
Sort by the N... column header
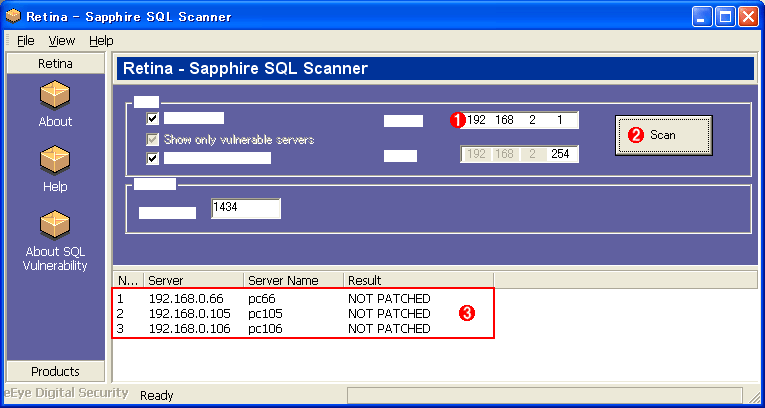point(128,280)
